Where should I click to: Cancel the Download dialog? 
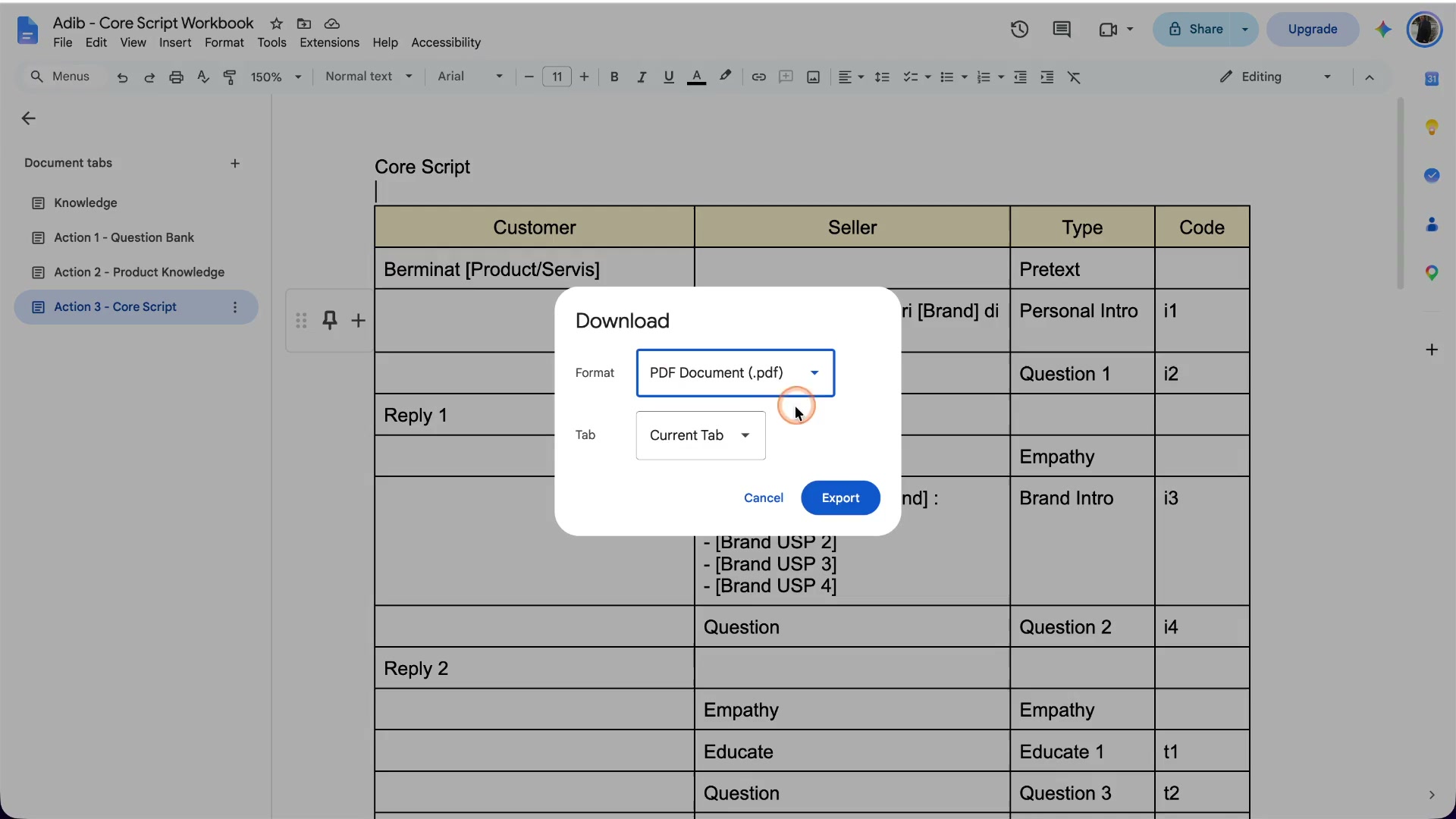pos(764,498)
